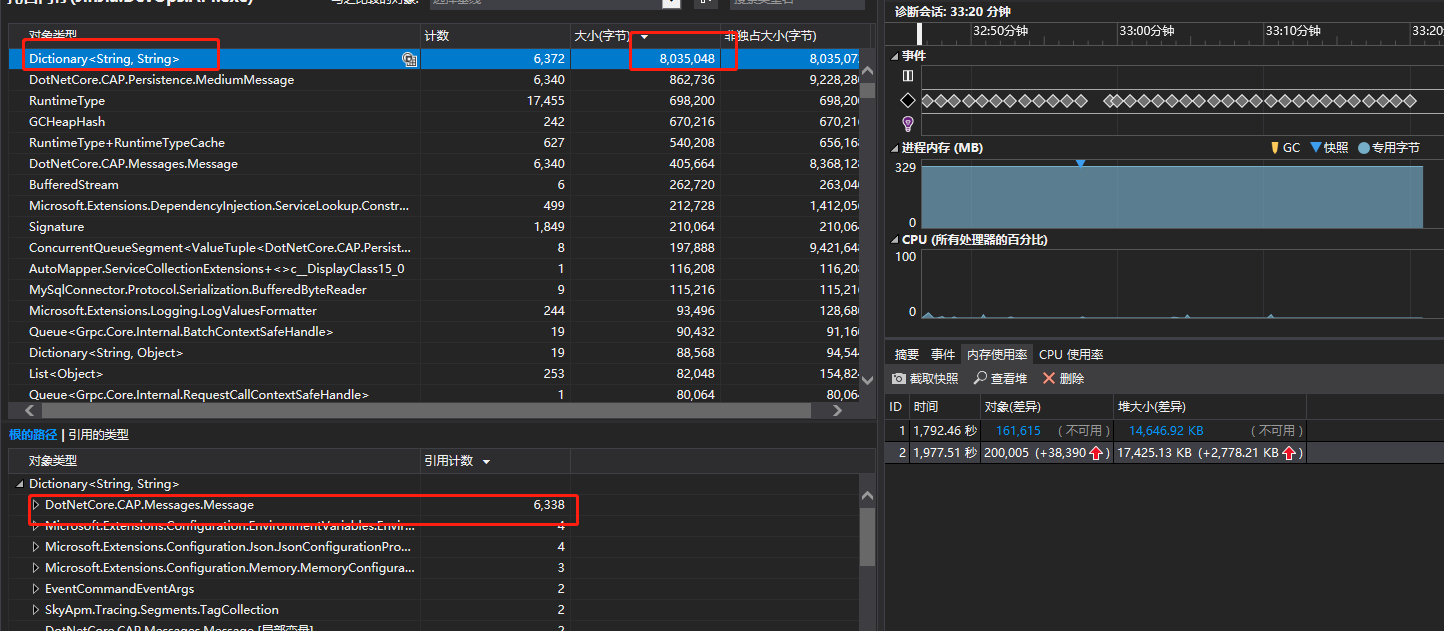Collapse the CPU percentage graph section
1444x631 pixels.
pyautogui.click(x=895, y=240)
